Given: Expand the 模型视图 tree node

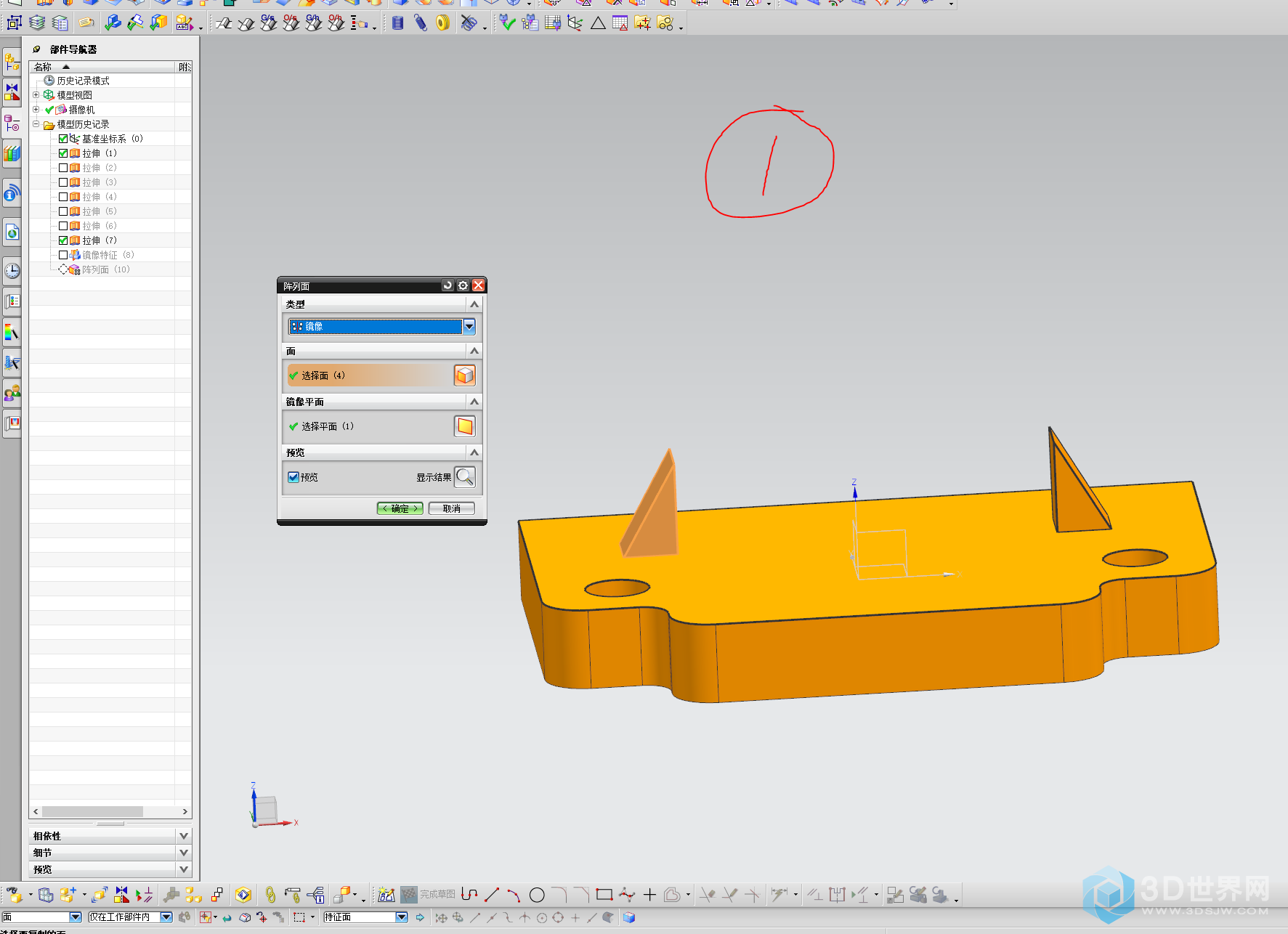Looking at the screenshot, I should (x=36, y=94).
